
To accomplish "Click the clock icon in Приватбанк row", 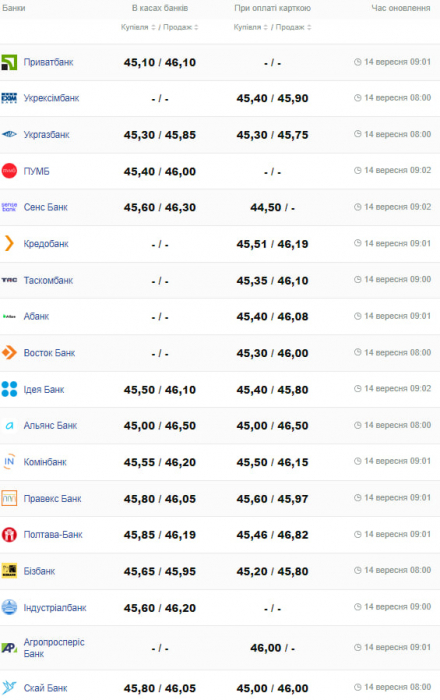I will coord(357,62).
